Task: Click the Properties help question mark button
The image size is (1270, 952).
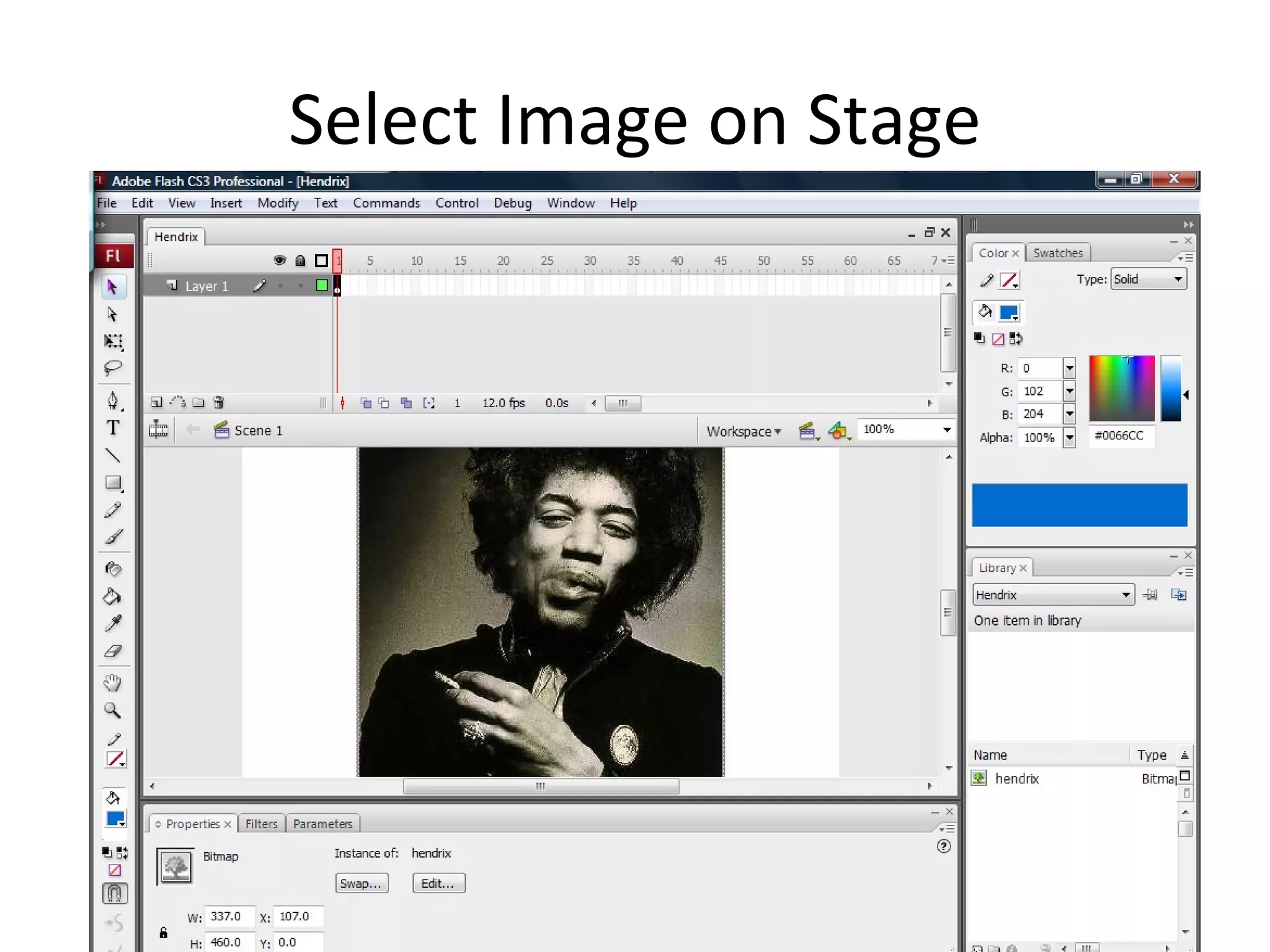Action: coord(943,847)
